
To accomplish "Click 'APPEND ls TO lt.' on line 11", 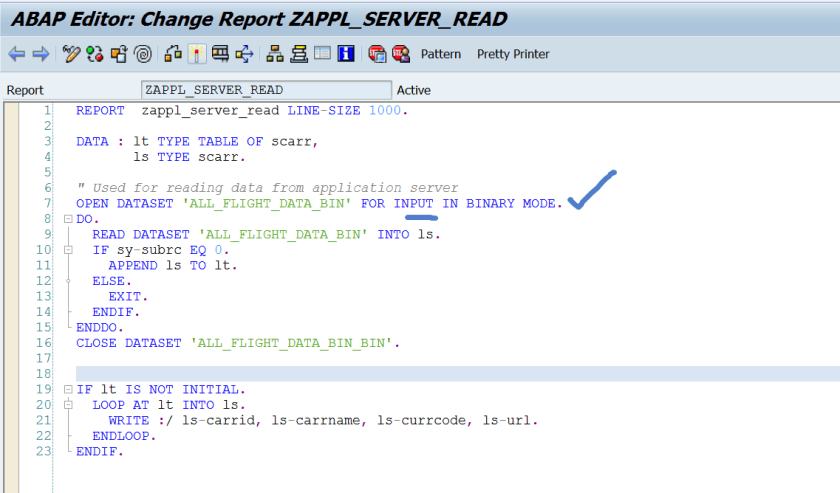I will click(x=172, y=266).
